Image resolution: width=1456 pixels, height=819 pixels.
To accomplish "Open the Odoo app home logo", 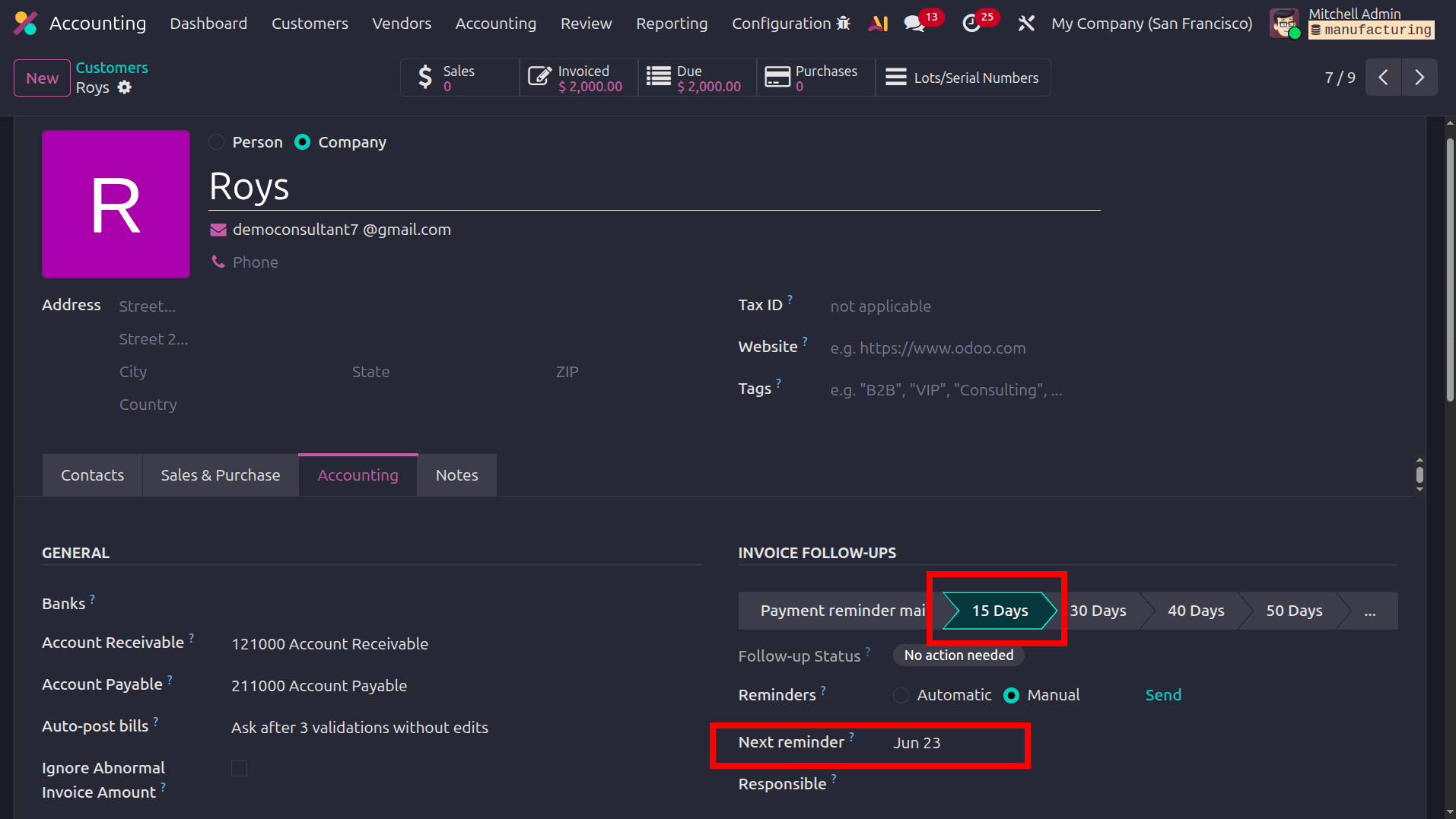I will click(25, 24).
